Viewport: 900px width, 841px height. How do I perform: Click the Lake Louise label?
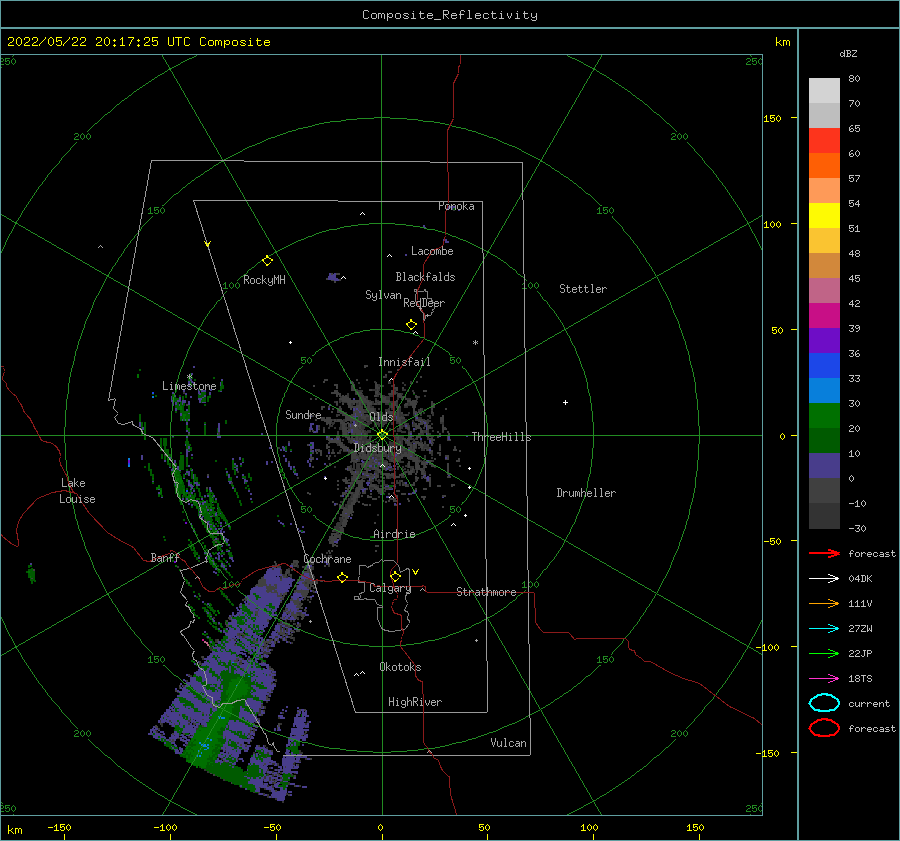(x=77, y=491)
